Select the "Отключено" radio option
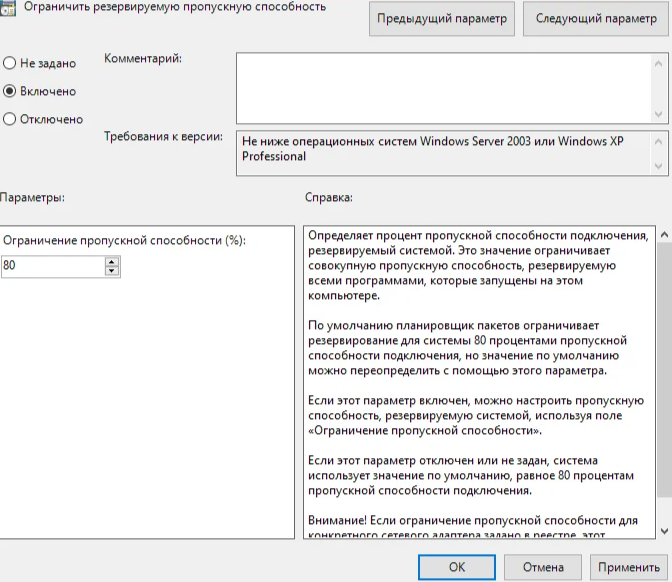This screenshot has width=672, height=582. point(10,119)
